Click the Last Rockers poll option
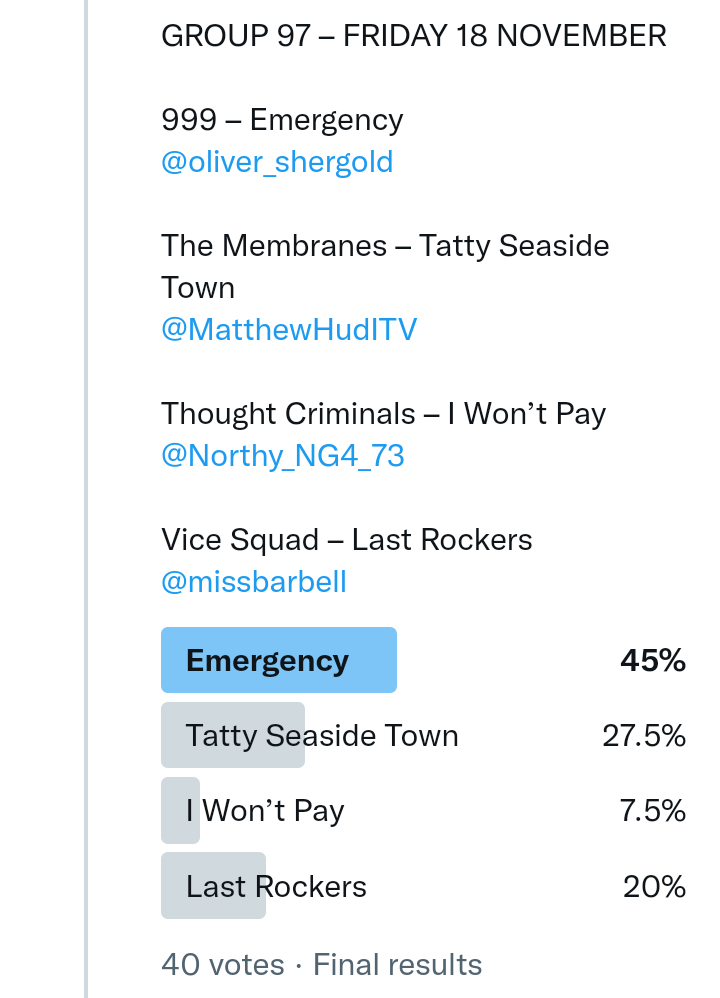 (x=276, y=886)
